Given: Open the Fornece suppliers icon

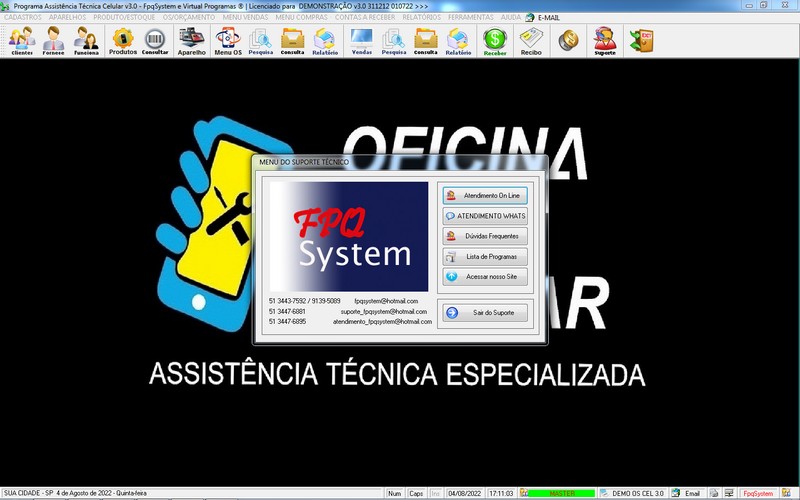Looking at the screenshot, I should [x=54, y=41].
